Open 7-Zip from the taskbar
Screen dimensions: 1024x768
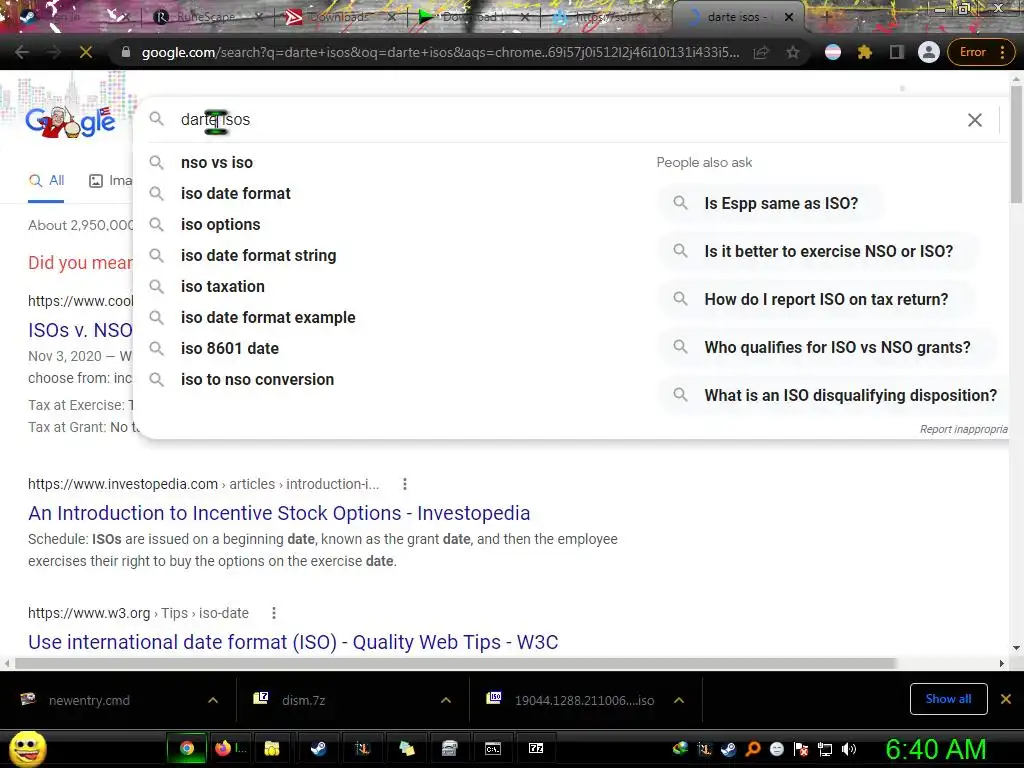536,748
